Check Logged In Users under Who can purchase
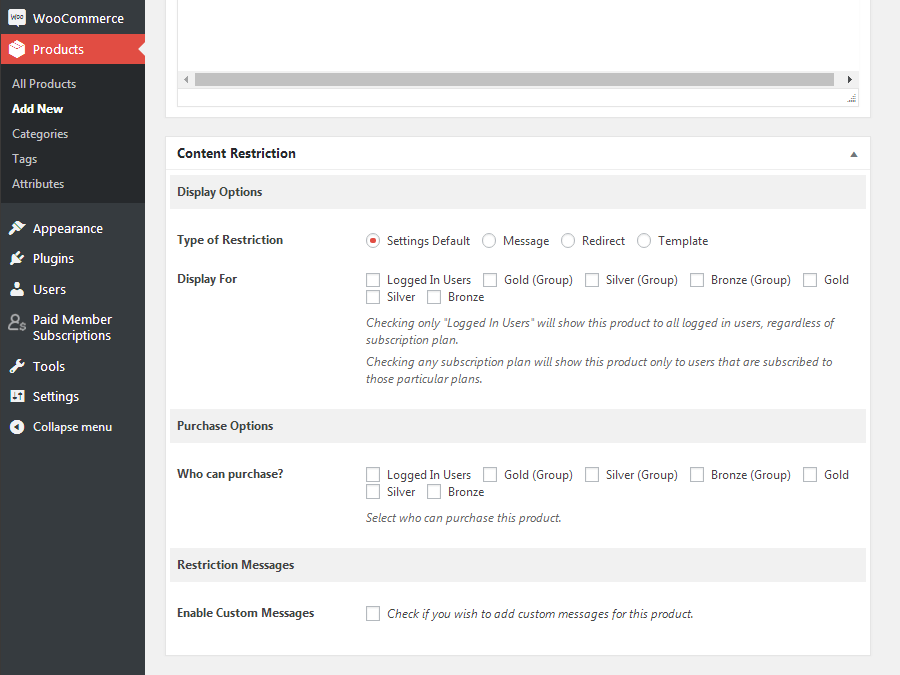 click(373, 475)
